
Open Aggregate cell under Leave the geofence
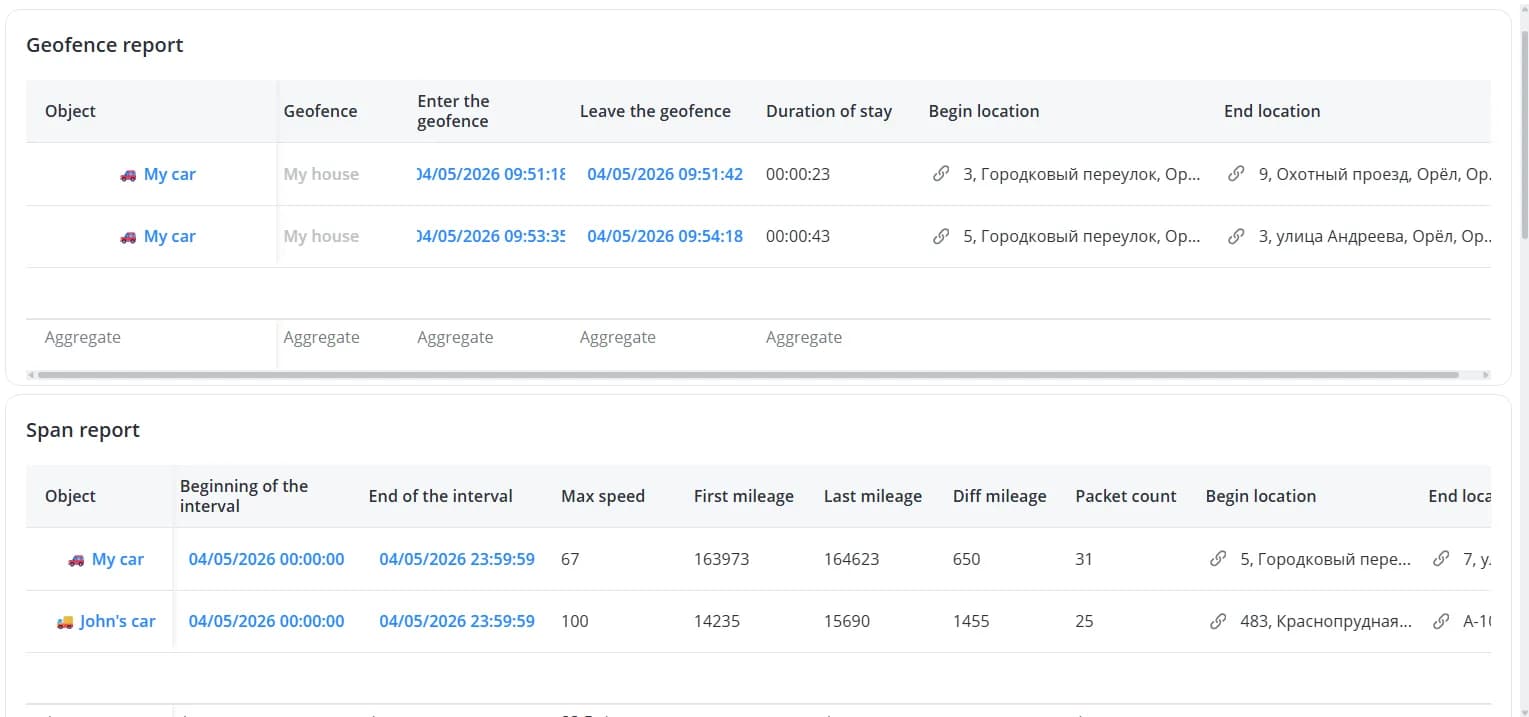[618, 337]
